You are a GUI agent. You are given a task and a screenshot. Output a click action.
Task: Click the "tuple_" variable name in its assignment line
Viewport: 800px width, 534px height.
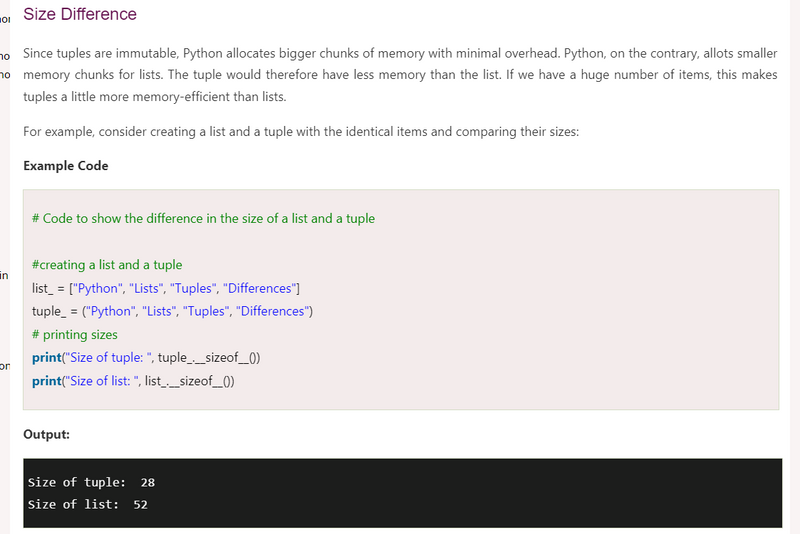click(x=48, y=311)
